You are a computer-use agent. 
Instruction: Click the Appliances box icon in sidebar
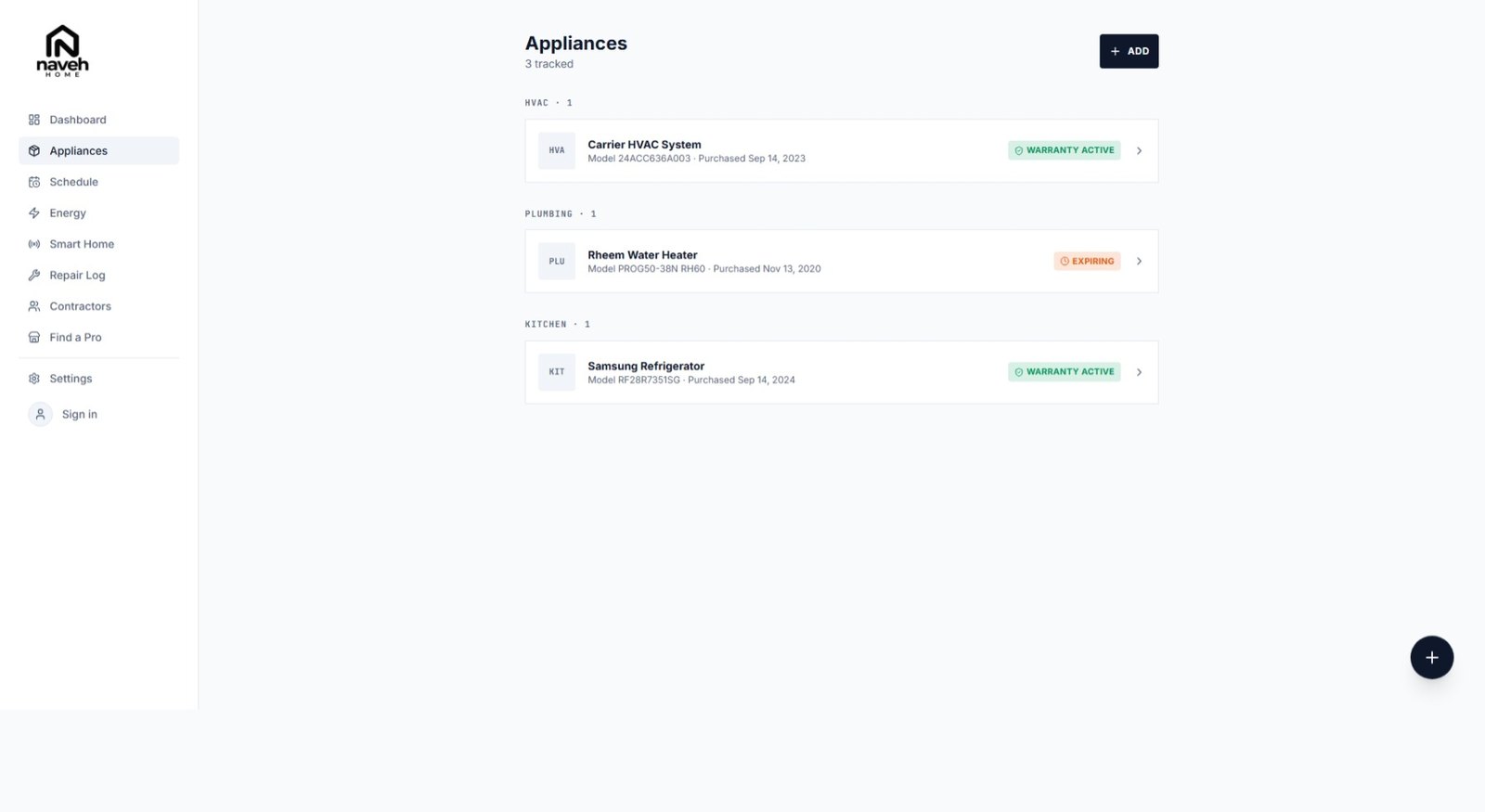[x=34, y=150]
